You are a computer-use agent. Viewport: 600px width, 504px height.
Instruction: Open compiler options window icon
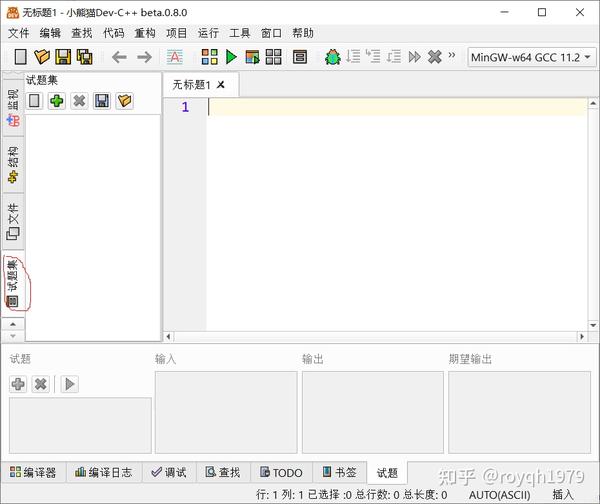[300, 57]
